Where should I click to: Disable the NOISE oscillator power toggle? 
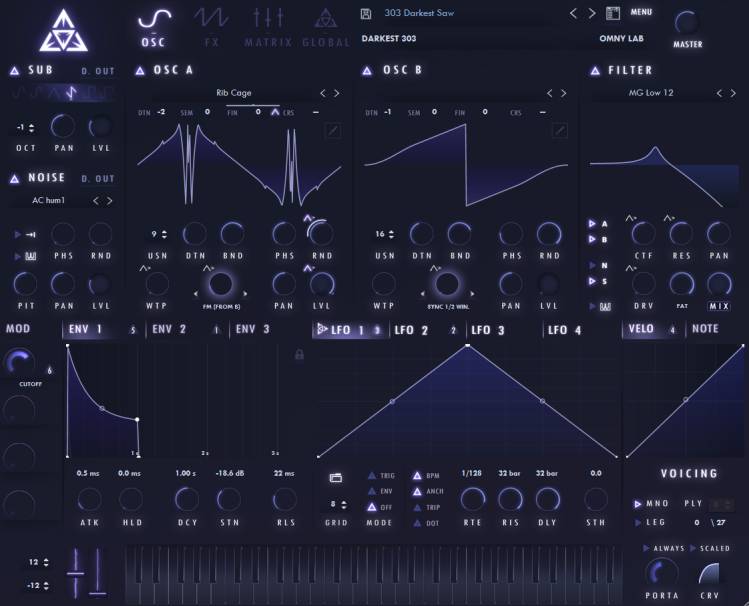tap(15, 178)
